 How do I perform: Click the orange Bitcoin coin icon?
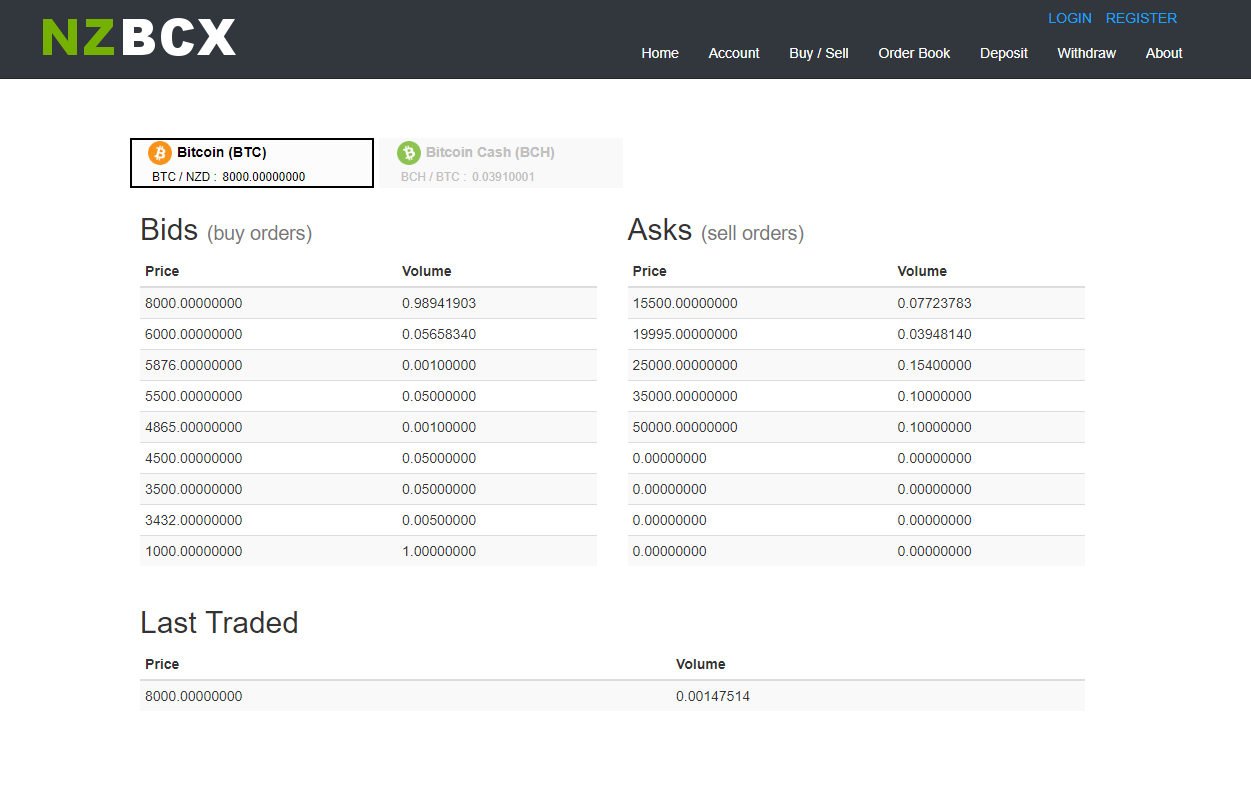(x=160, y=153)
